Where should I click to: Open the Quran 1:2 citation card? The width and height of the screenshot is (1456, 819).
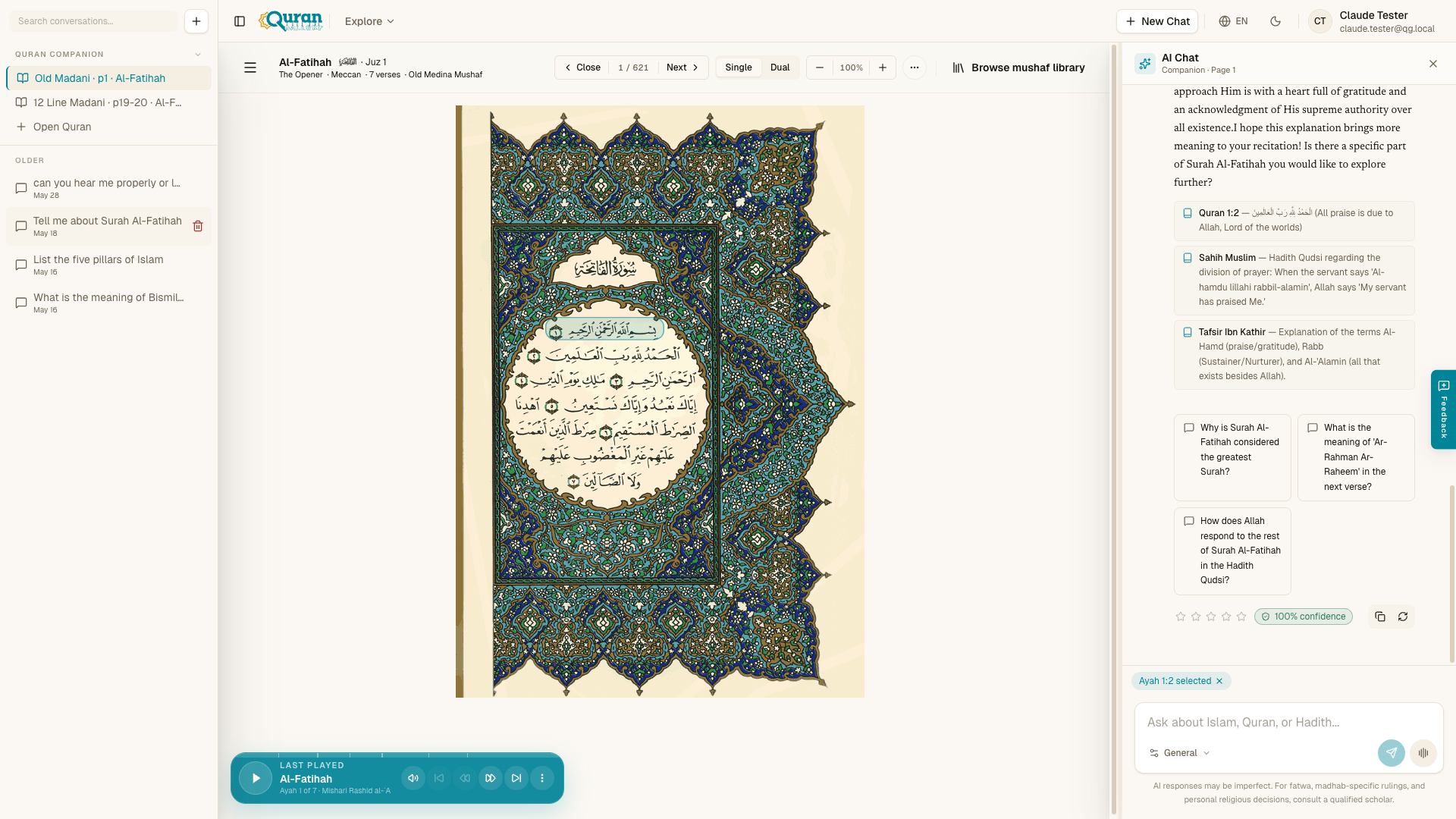coord(1294,221)
